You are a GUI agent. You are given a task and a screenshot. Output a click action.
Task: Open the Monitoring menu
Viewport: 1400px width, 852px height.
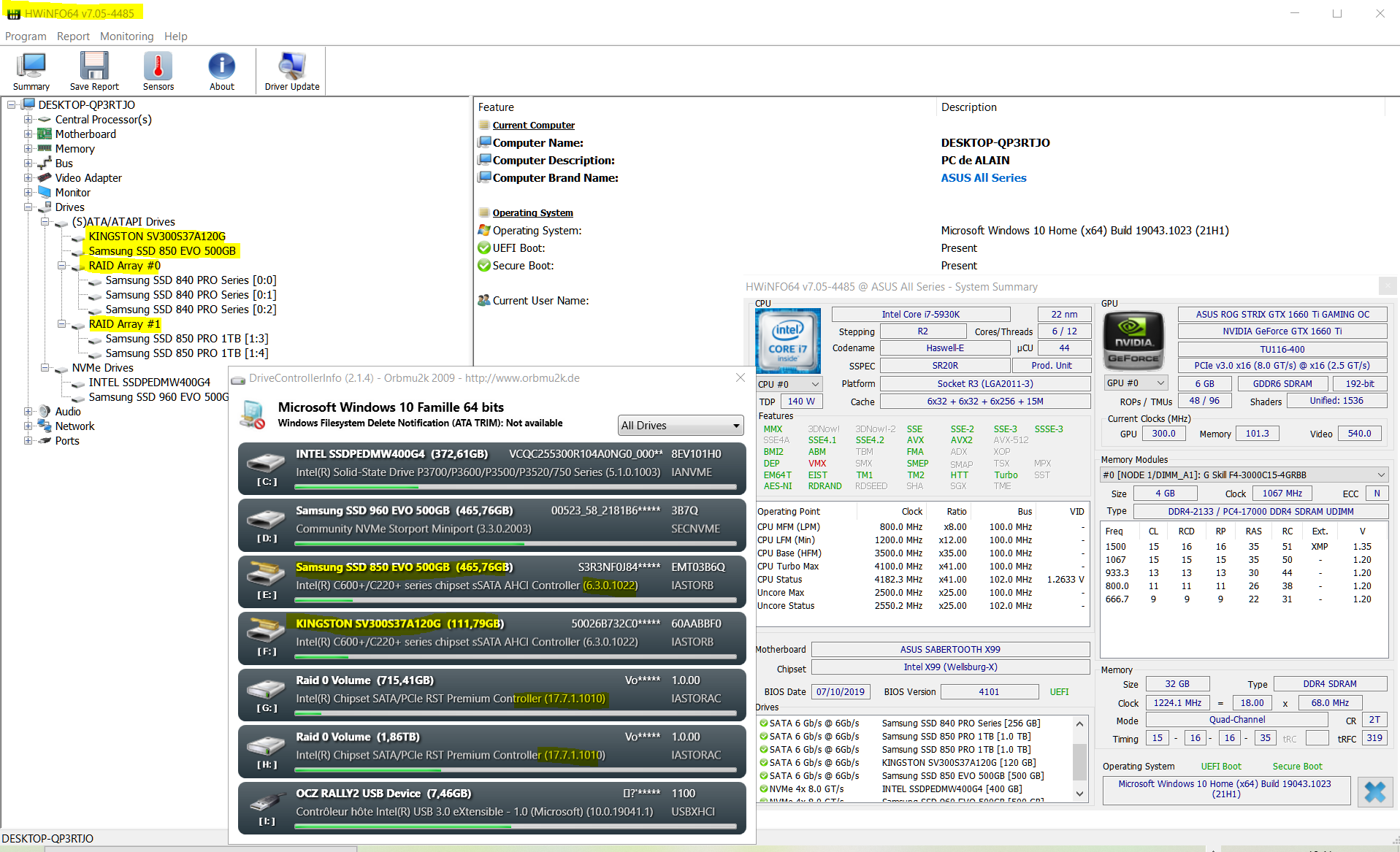126,36
